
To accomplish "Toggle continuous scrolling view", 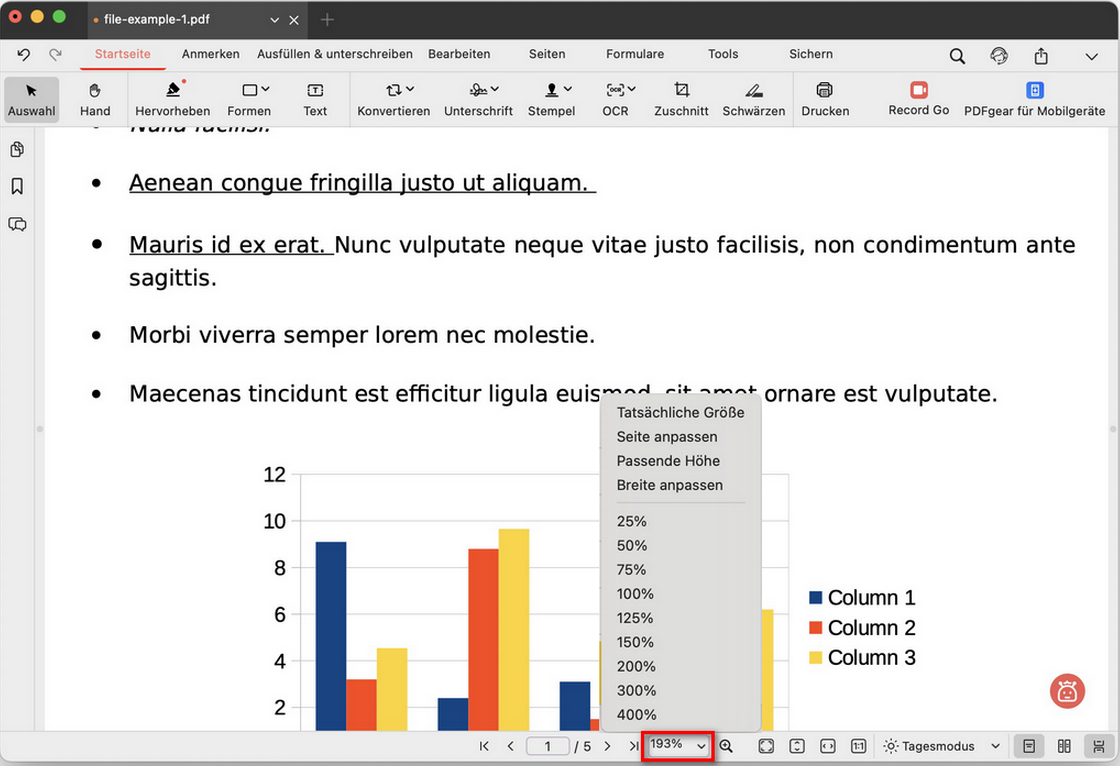I will [1099, 746].
